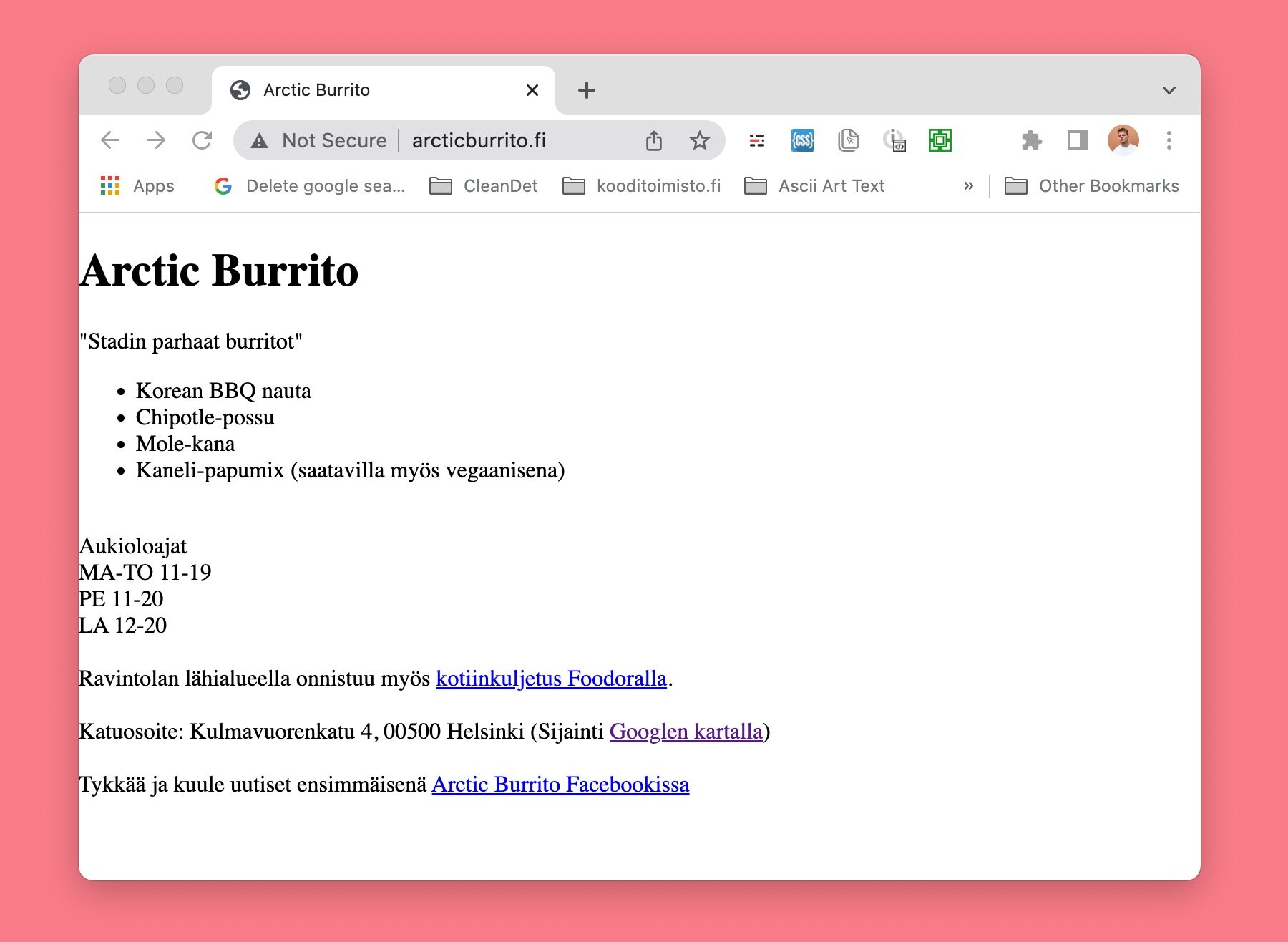Click the gray close window button
The width and height of the screenshot is (1288, 942).
[117, 85]
